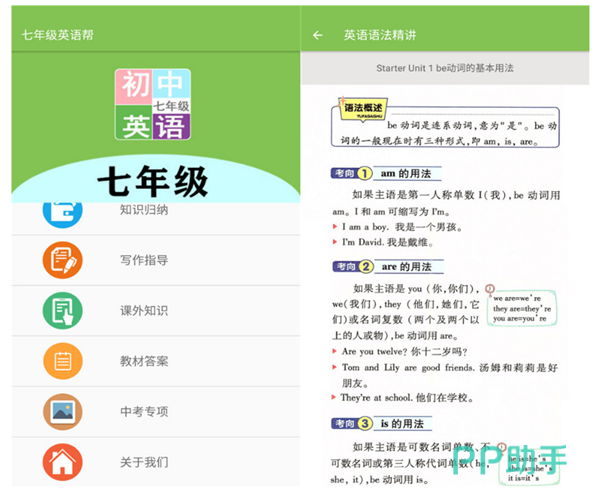Tap the red 关于我们 home icon
This screenshot has width=600, height=496.
tap(62, 462)
